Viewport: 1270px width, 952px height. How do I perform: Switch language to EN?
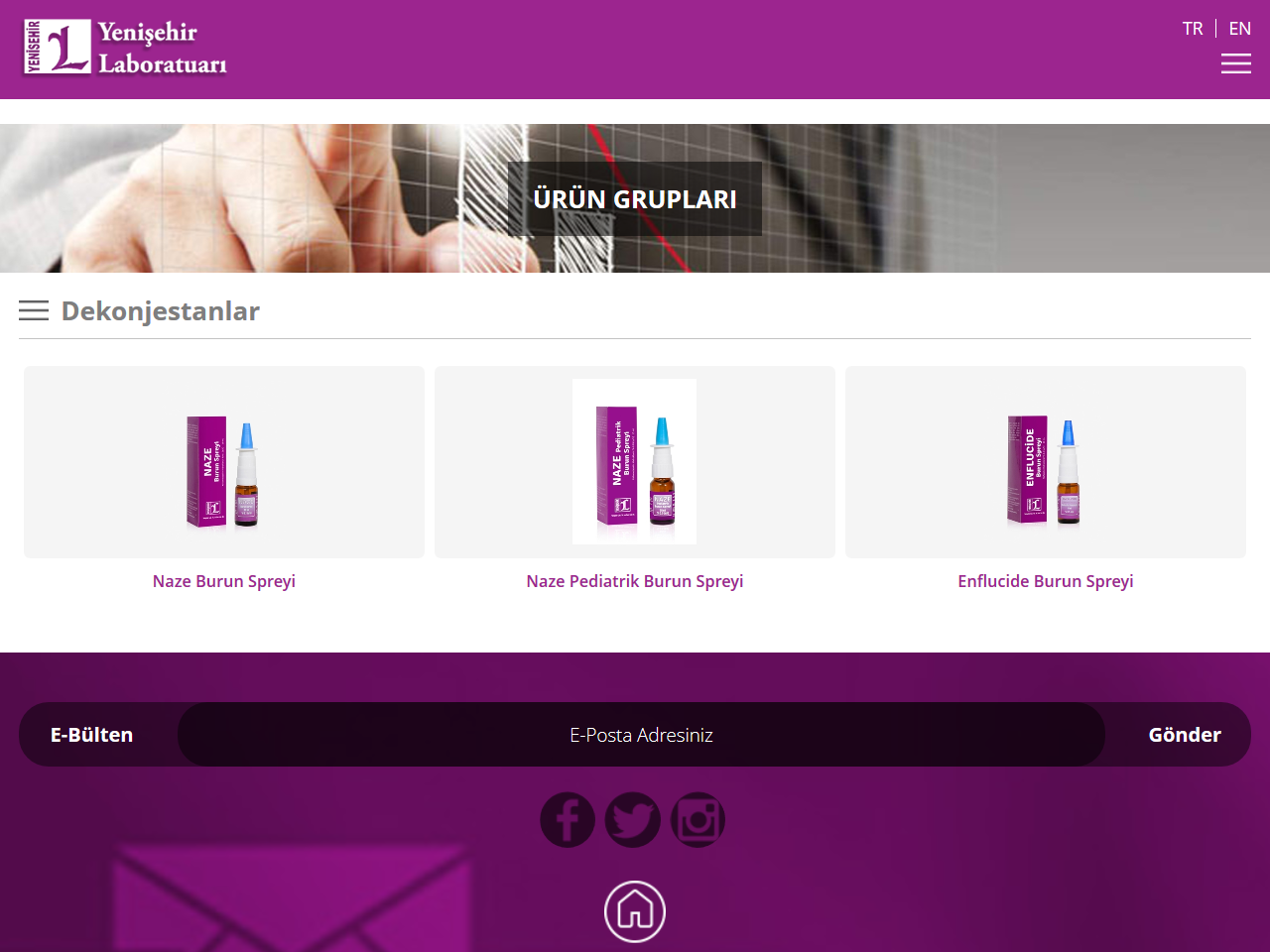point(1240,29)
